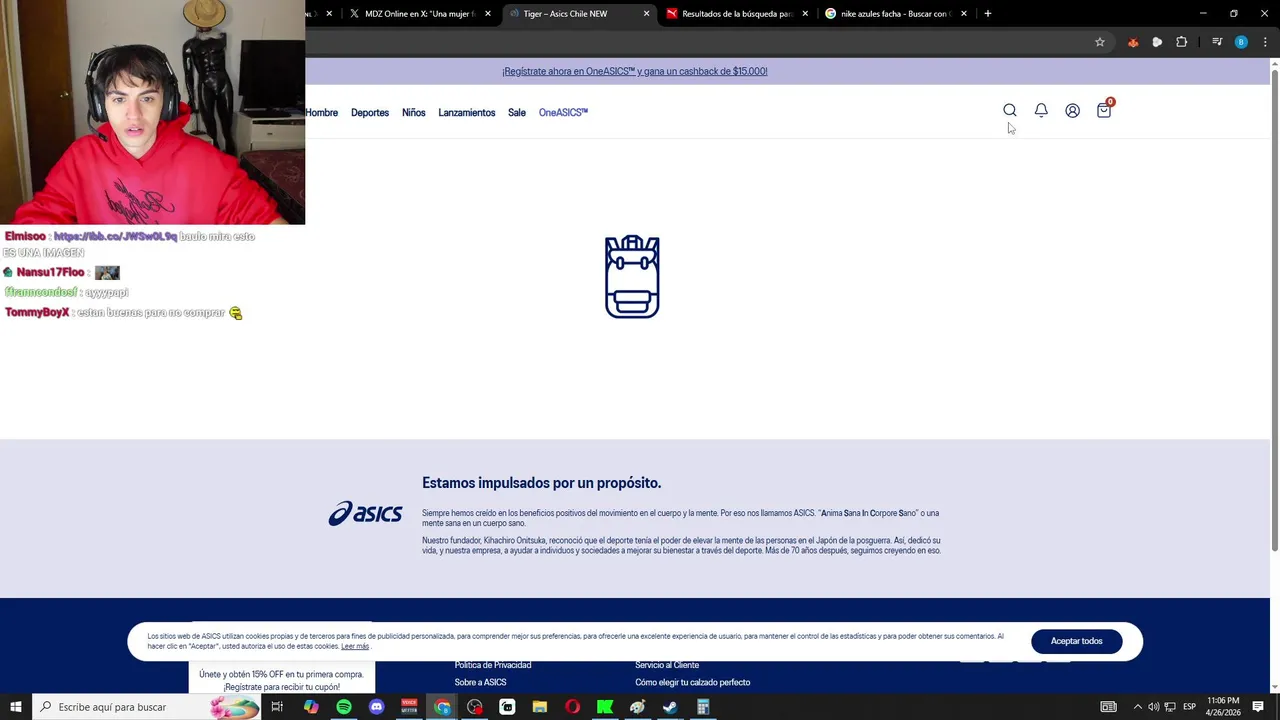Open Servicio al Cliente footer link

pos(667,665)
